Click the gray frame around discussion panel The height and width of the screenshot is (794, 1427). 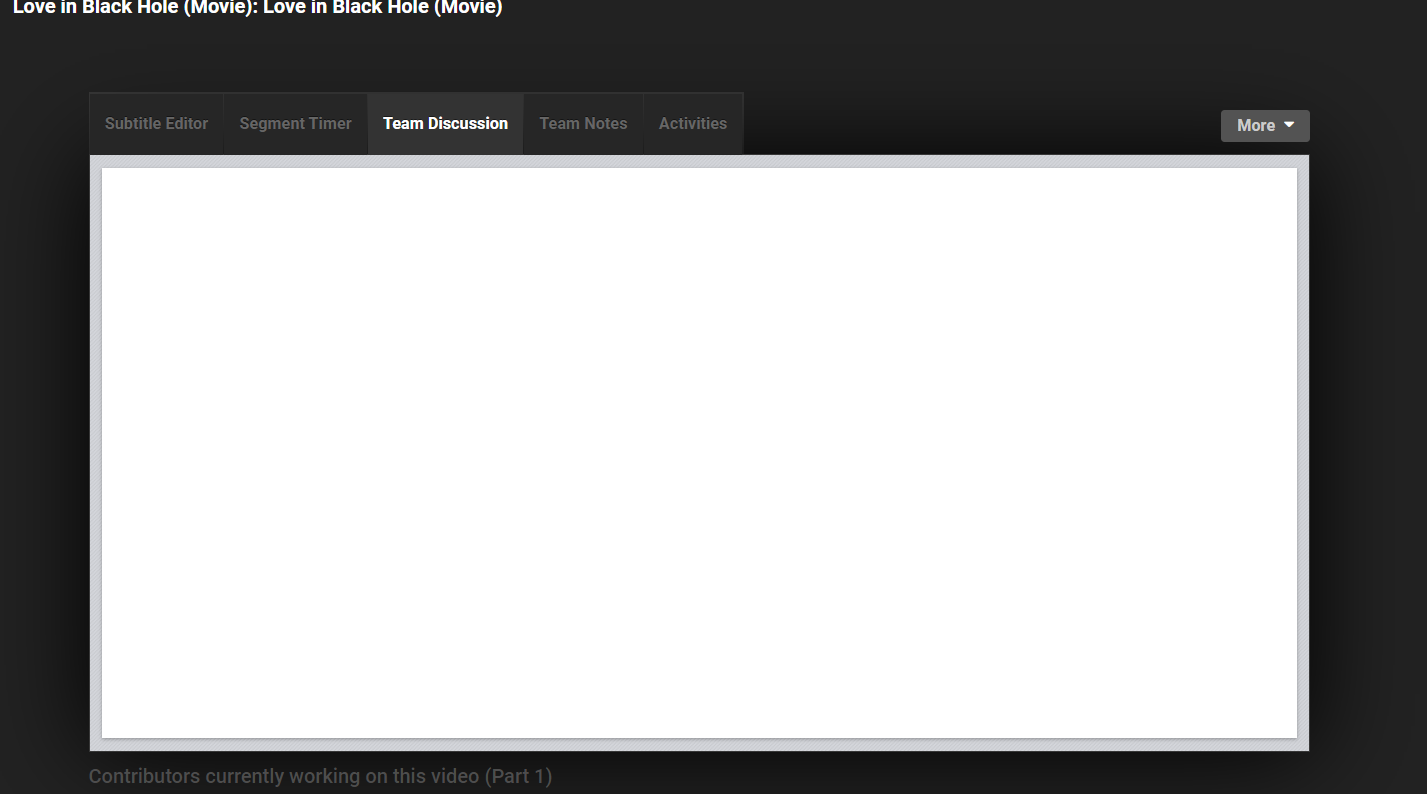(x=95, y=452)
